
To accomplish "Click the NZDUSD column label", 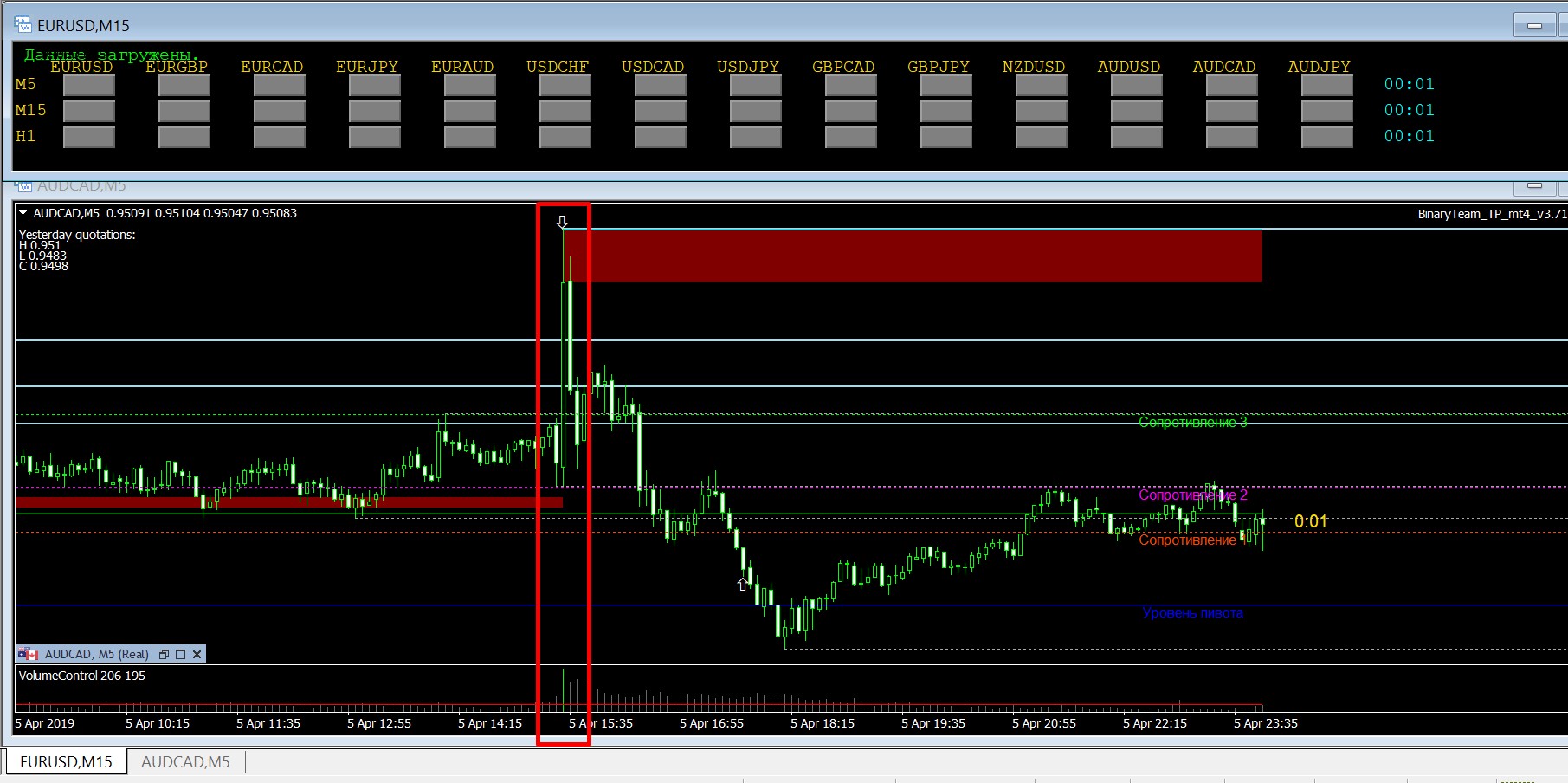I will point(1034,67).
